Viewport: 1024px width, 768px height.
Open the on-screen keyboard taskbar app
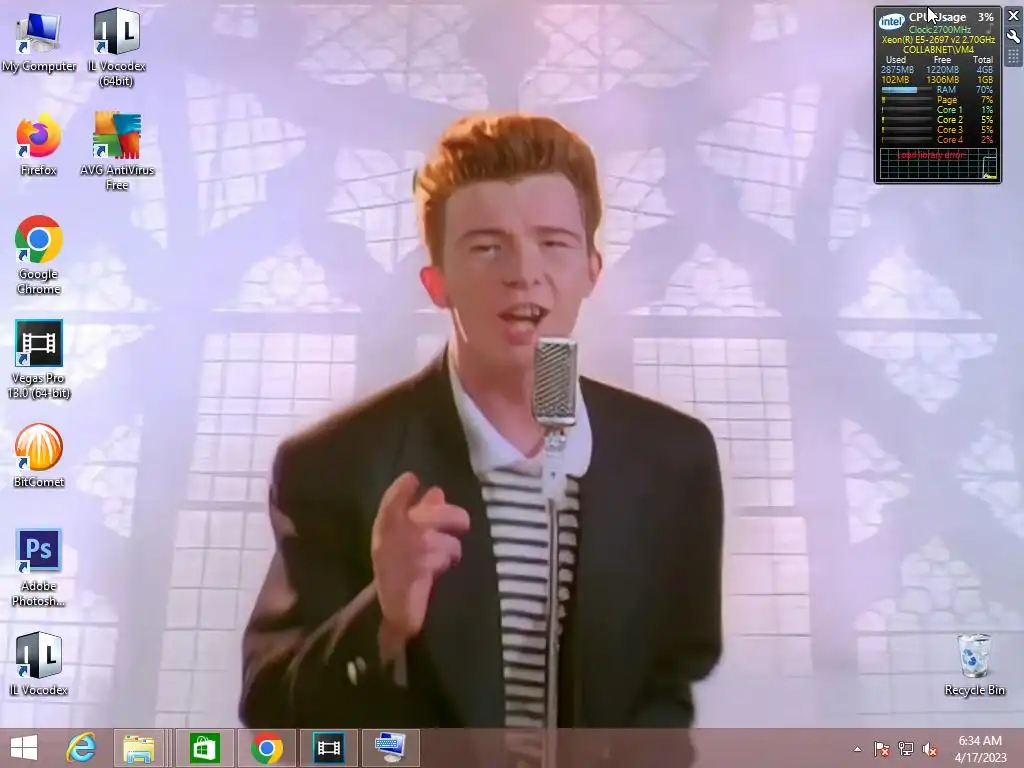(391, 748)
